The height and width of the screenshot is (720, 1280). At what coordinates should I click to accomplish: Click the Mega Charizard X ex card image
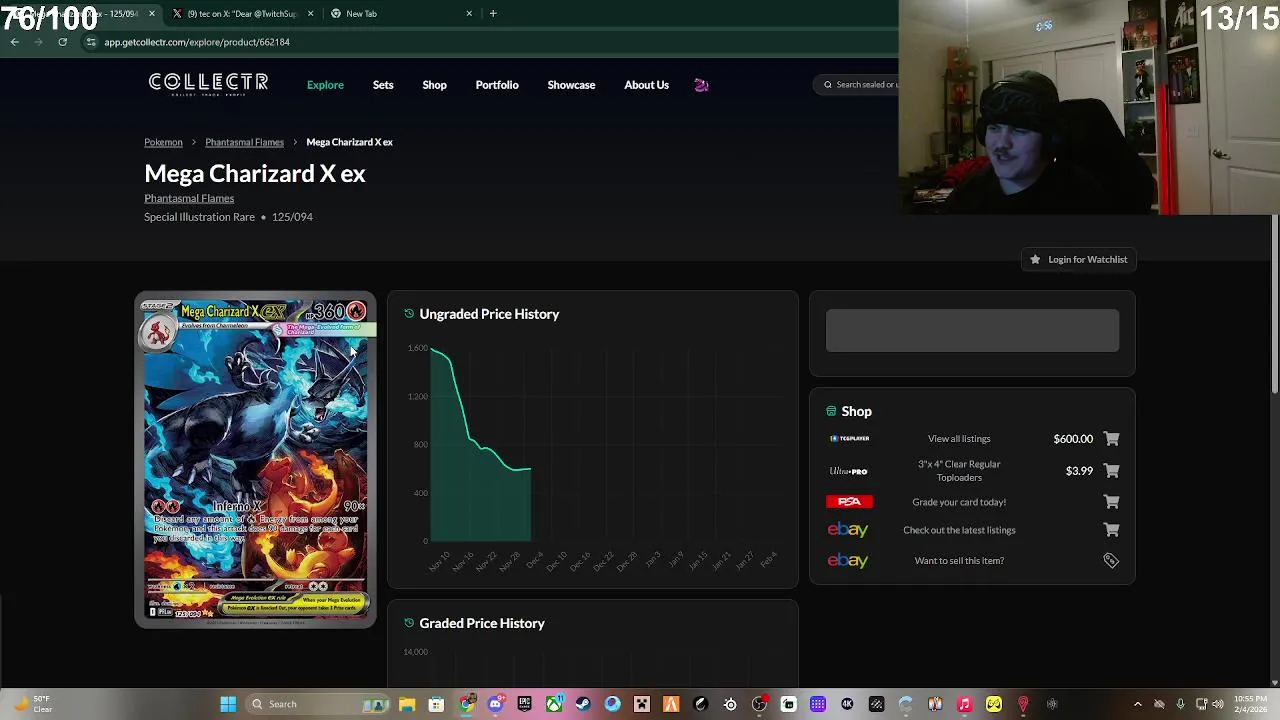[x=255, y=460]
